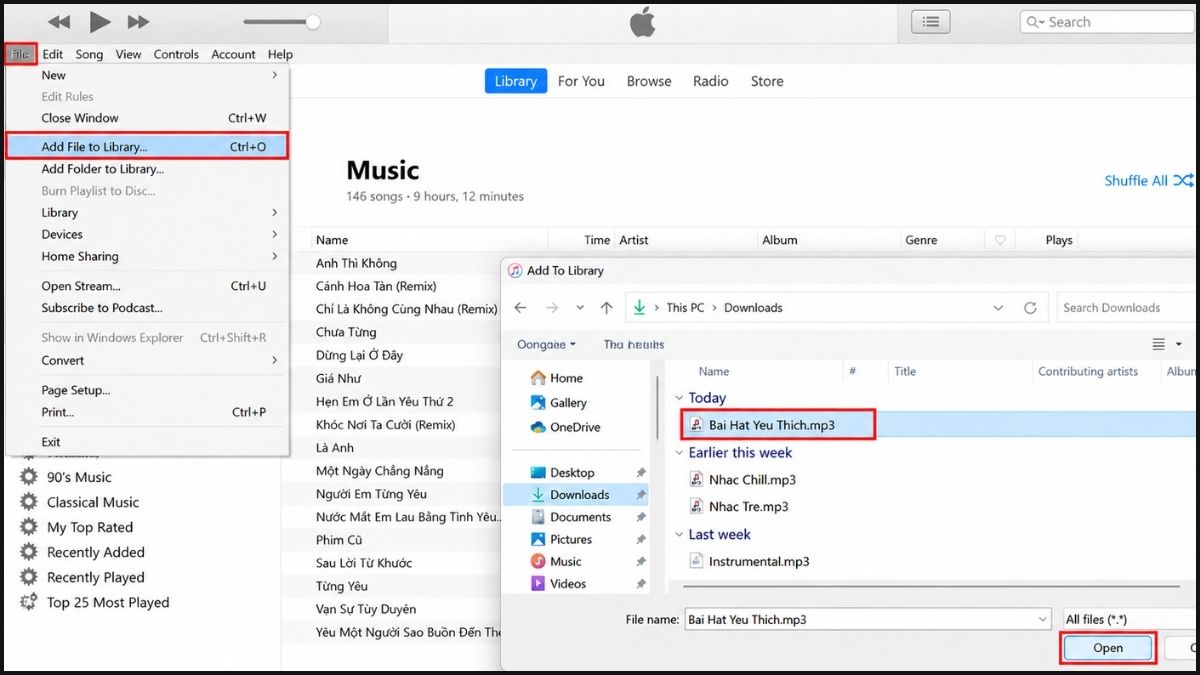Viewport: 1200px width, 675px height.
Task: Expand the Home Sharing submenu
Action: 147,256
